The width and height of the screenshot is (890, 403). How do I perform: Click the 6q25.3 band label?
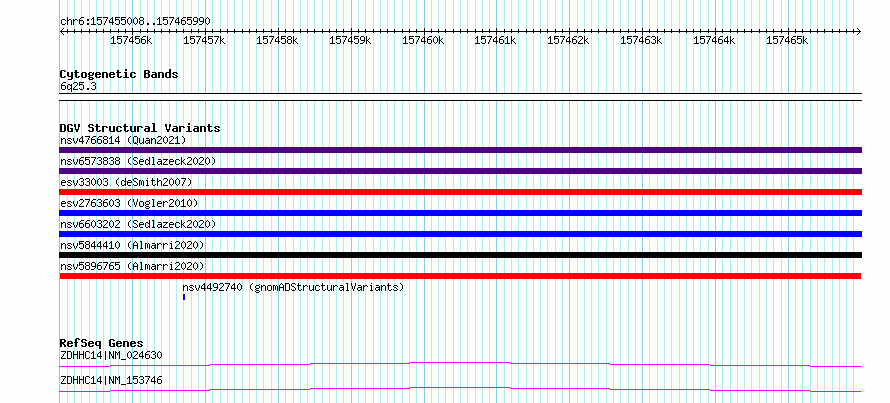click(x=78, y=86)
